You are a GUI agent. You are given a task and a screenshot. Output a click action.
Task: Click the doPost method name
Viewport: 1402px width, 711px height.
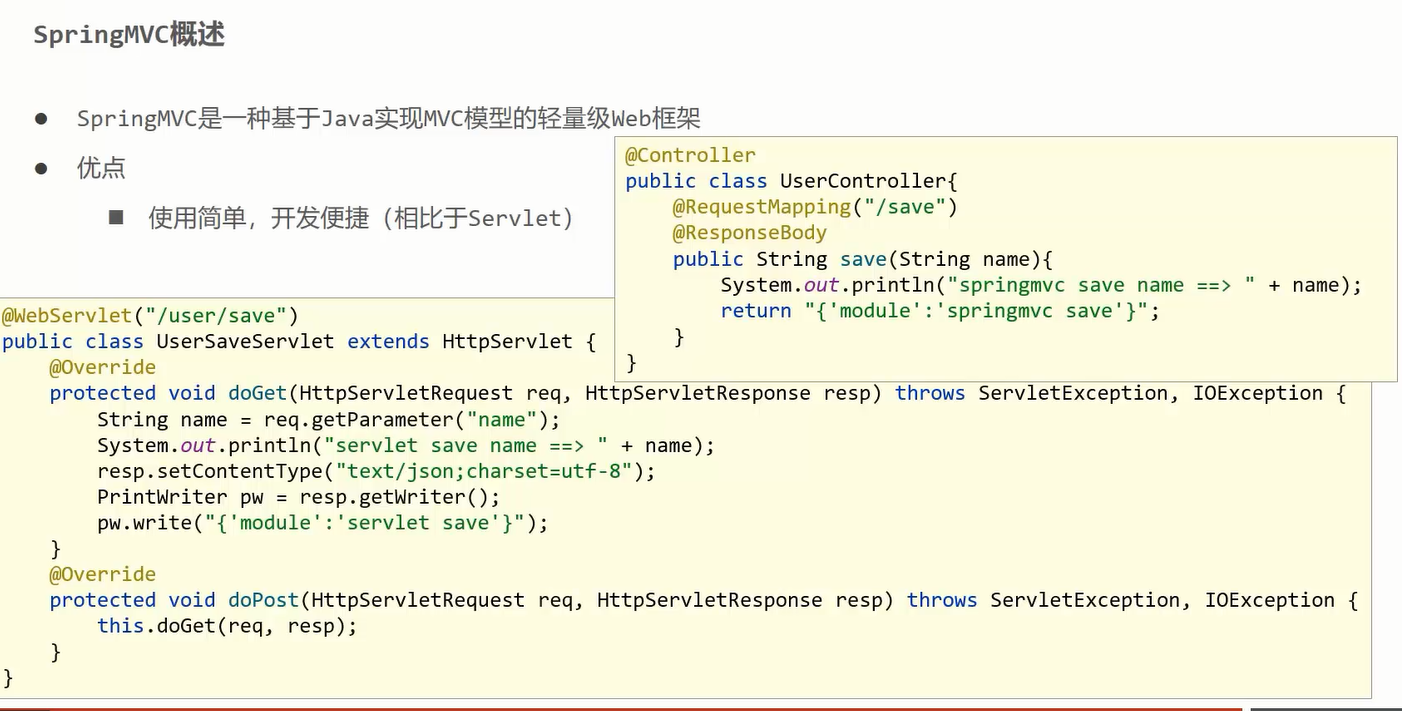point(263,600)
